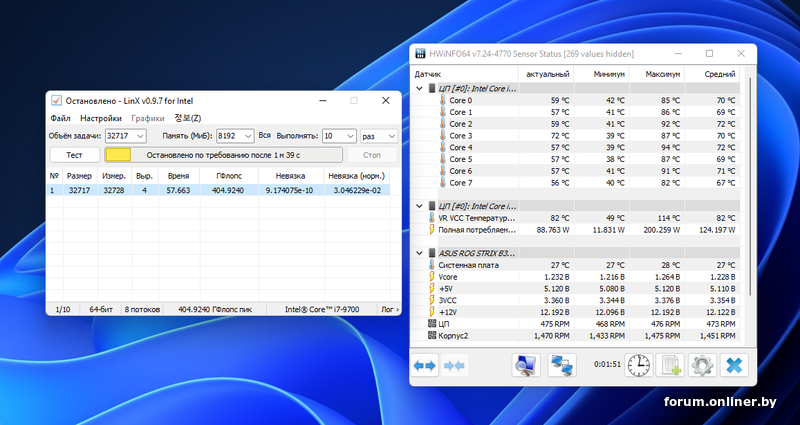Click the blue X close-sensors icon
800x425 pixels.
[735, 366]
